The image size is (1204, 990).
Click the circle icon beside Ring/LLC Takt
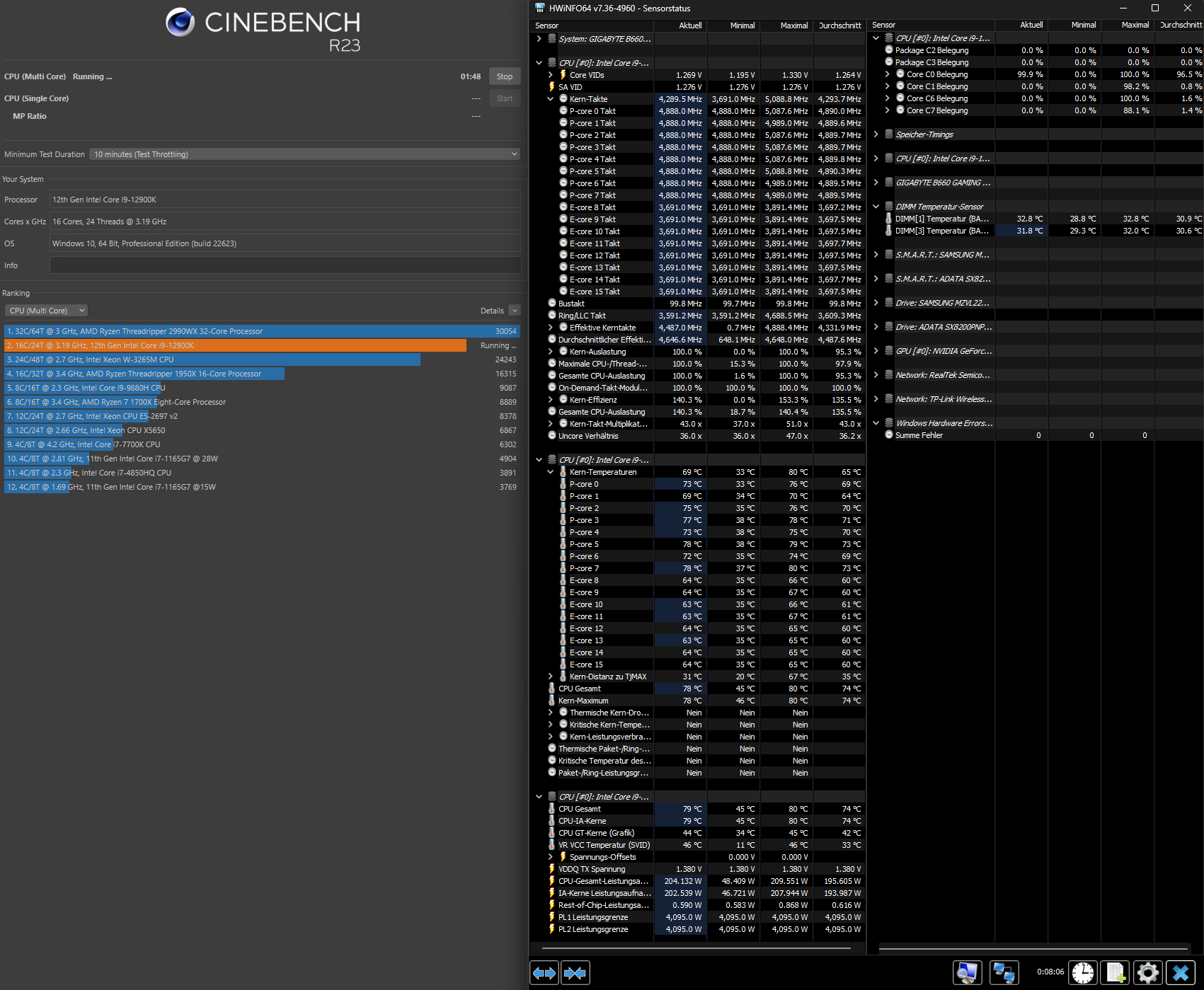552,315
